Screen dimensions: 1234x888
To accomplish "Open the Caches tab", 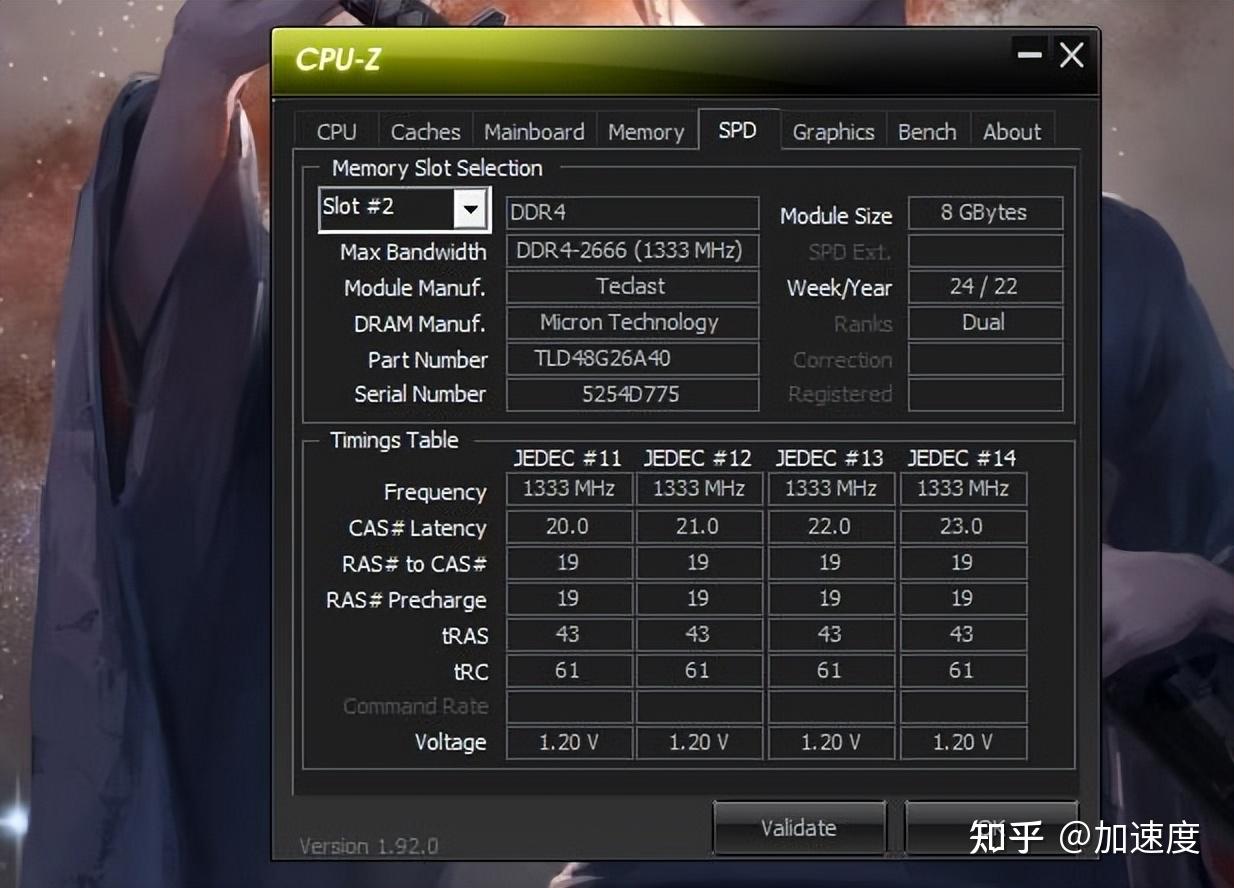I will [x=425, y=132].
